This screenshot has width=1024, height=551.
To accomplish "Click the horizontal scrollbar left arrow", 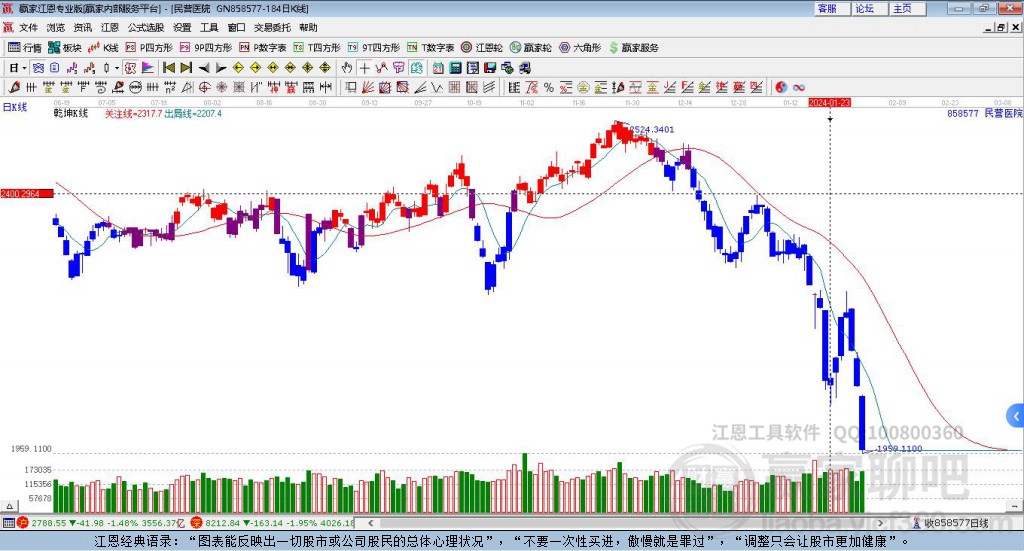I will pos(371,523).
